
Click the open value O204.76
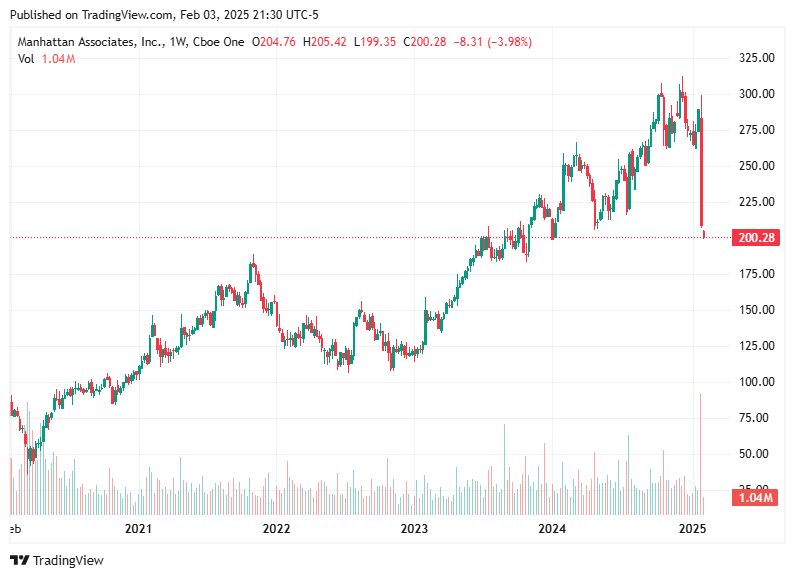point(274,42)
